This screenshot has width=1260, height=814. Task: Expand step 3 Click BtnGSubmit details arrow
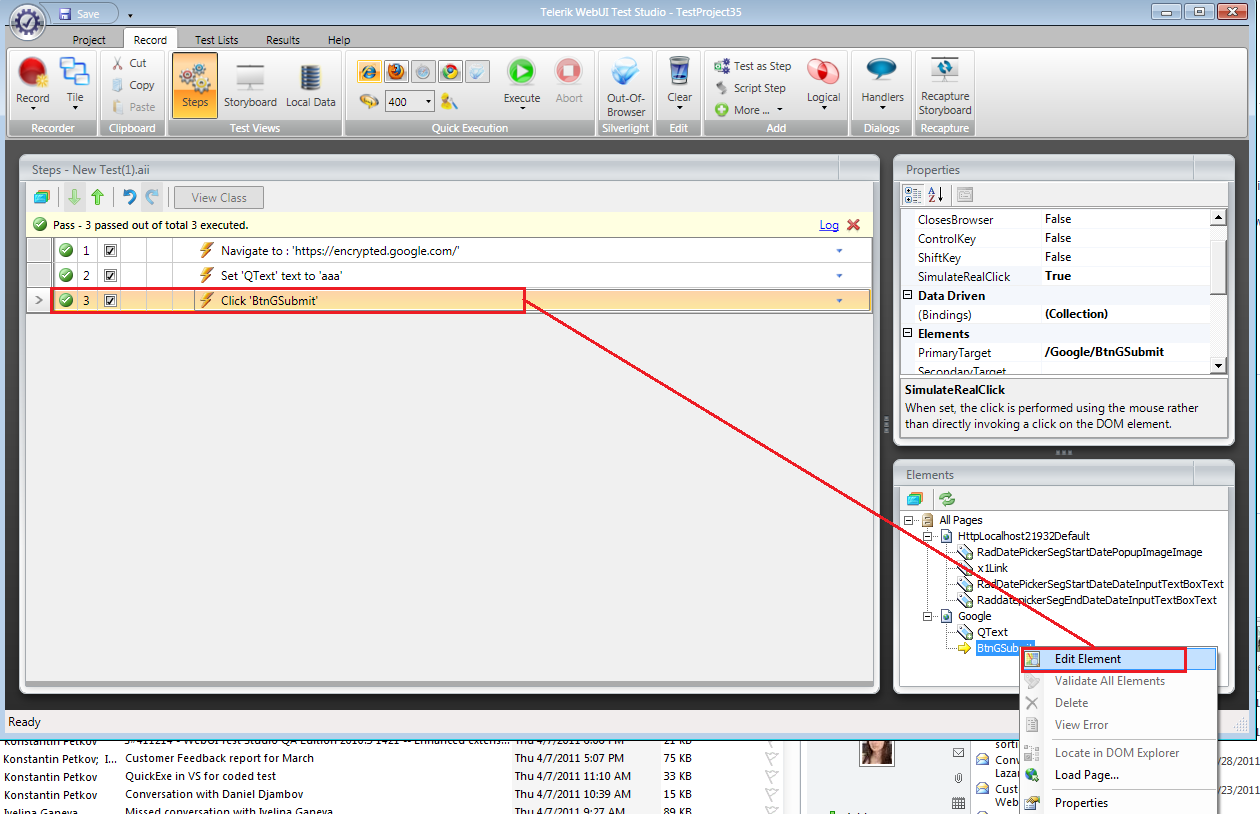pos(839,301)
